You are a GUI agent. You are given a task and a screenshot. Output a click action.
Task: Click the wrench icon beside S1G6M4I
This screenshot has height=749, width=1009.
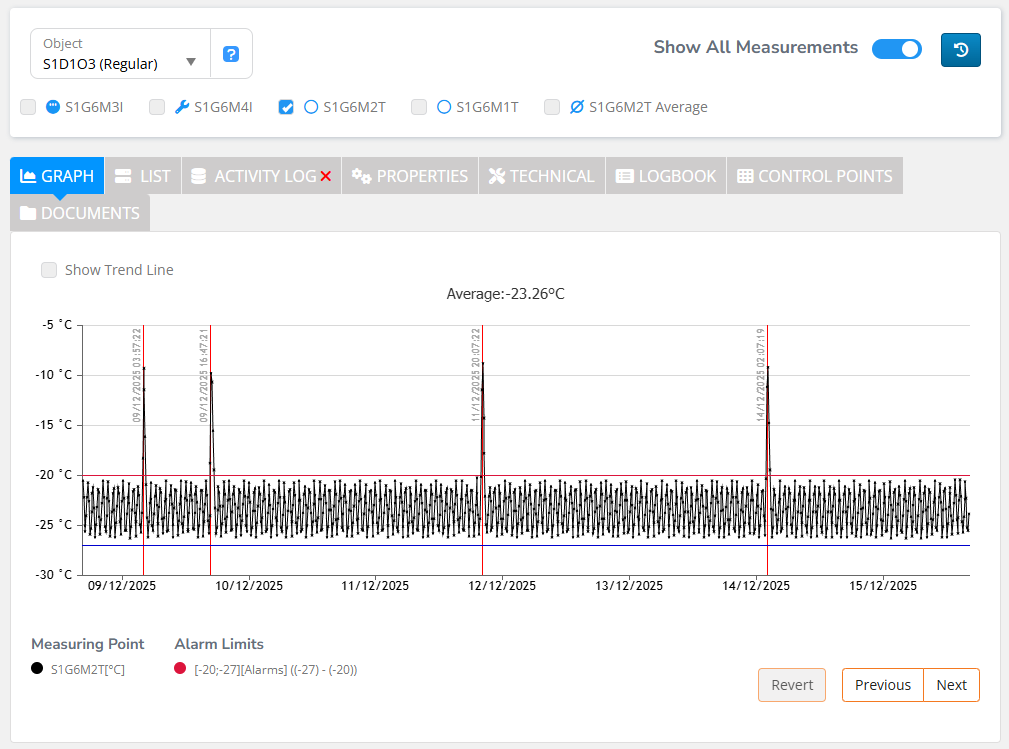click(181, 107)
